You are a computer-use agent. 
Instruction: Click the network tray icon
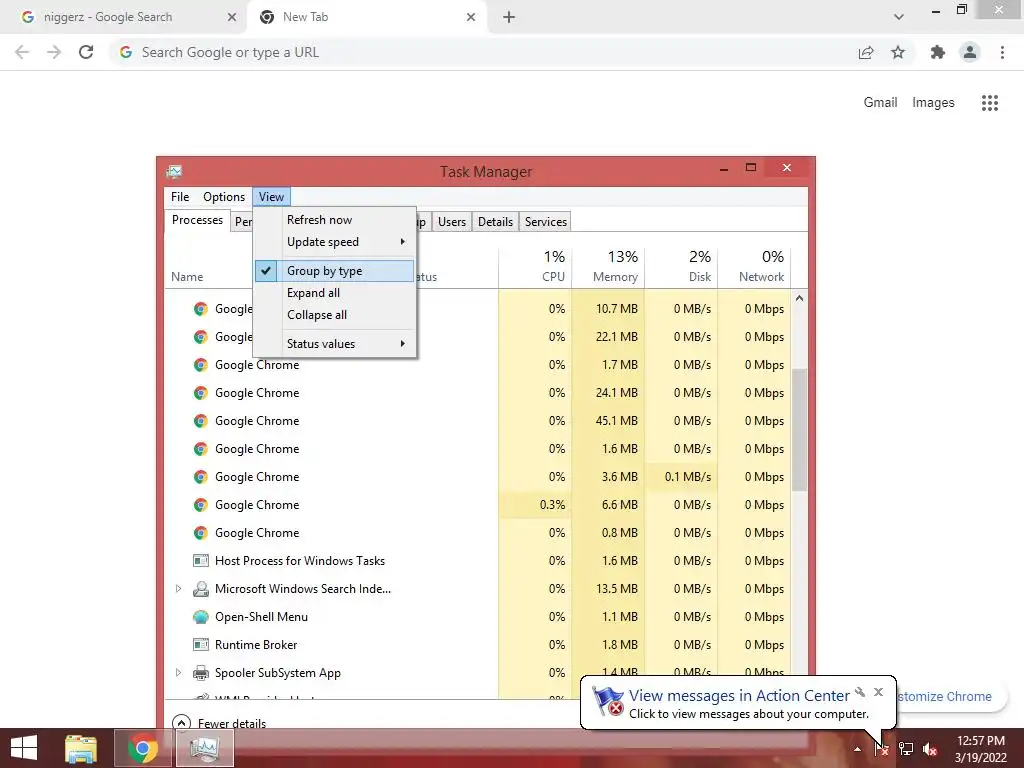[906, 748]
